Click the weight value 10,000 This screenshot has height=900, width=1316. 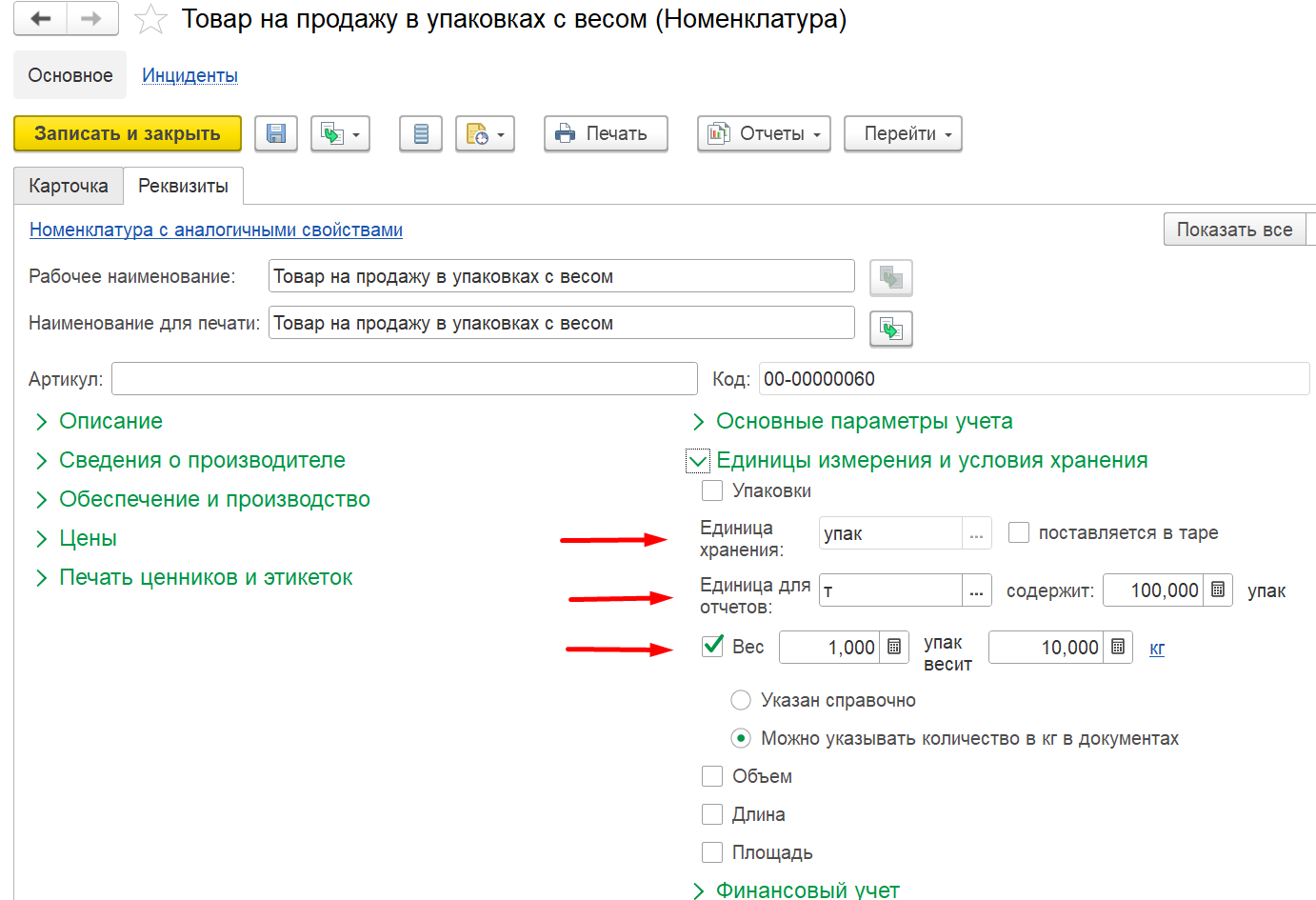[1047, 648]
